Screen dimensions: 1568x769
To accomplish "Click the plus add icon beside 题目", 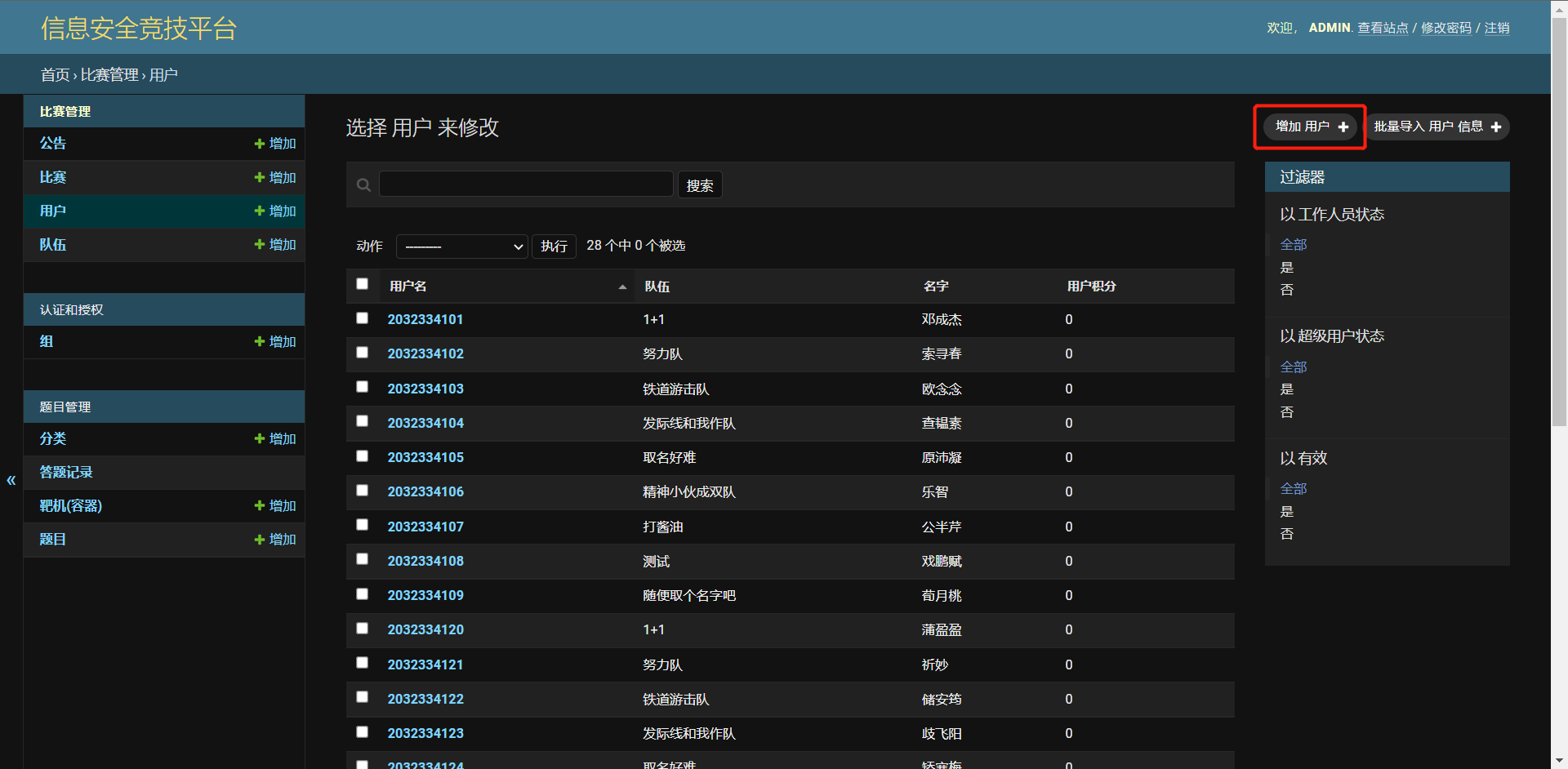I will 260,539.
